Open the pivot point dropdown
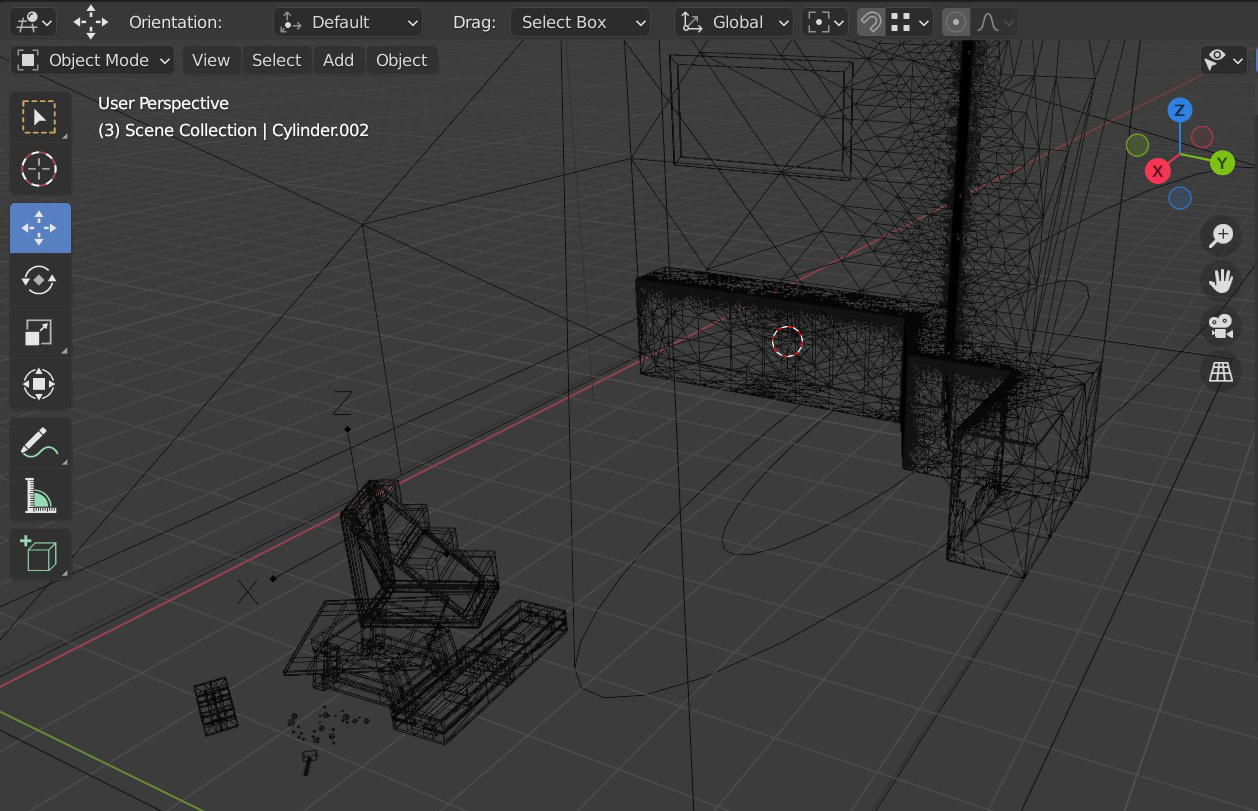This screenshot has height=811, width=1258. [x=825, y=22]
